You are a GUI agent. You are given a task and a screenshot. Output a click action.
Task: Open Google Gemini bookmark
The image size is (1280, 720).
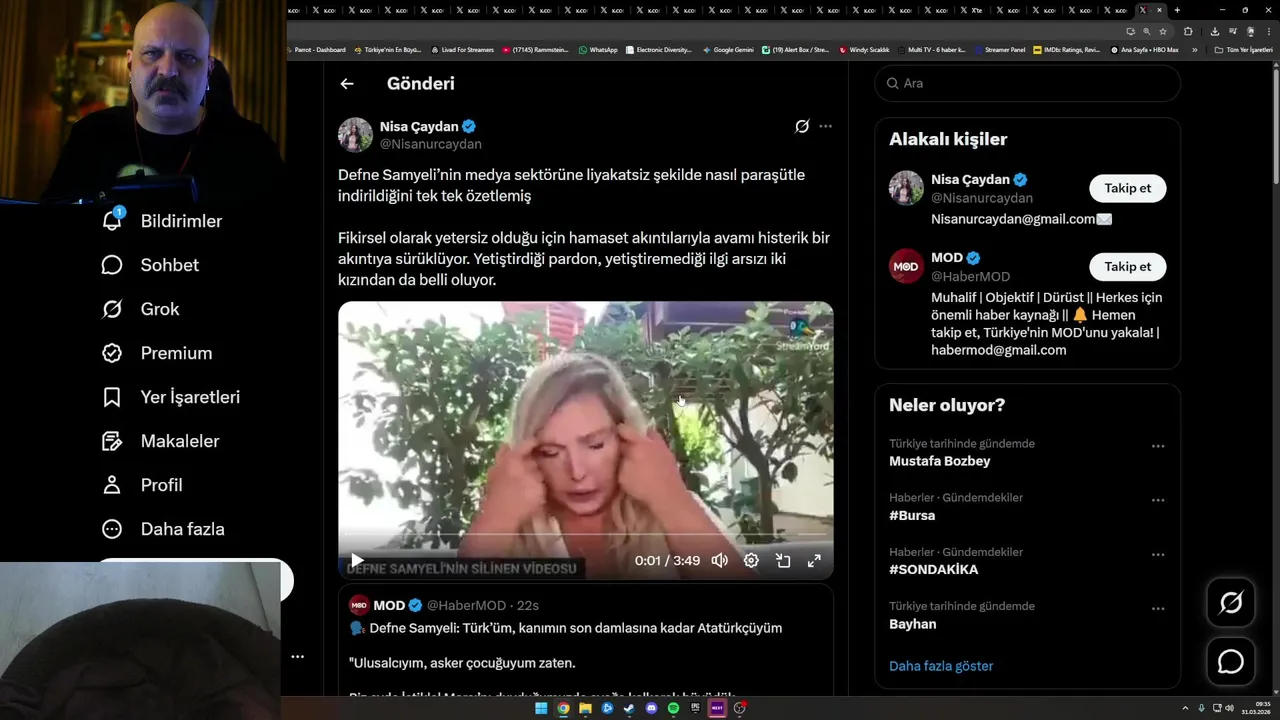coord(728,50)
